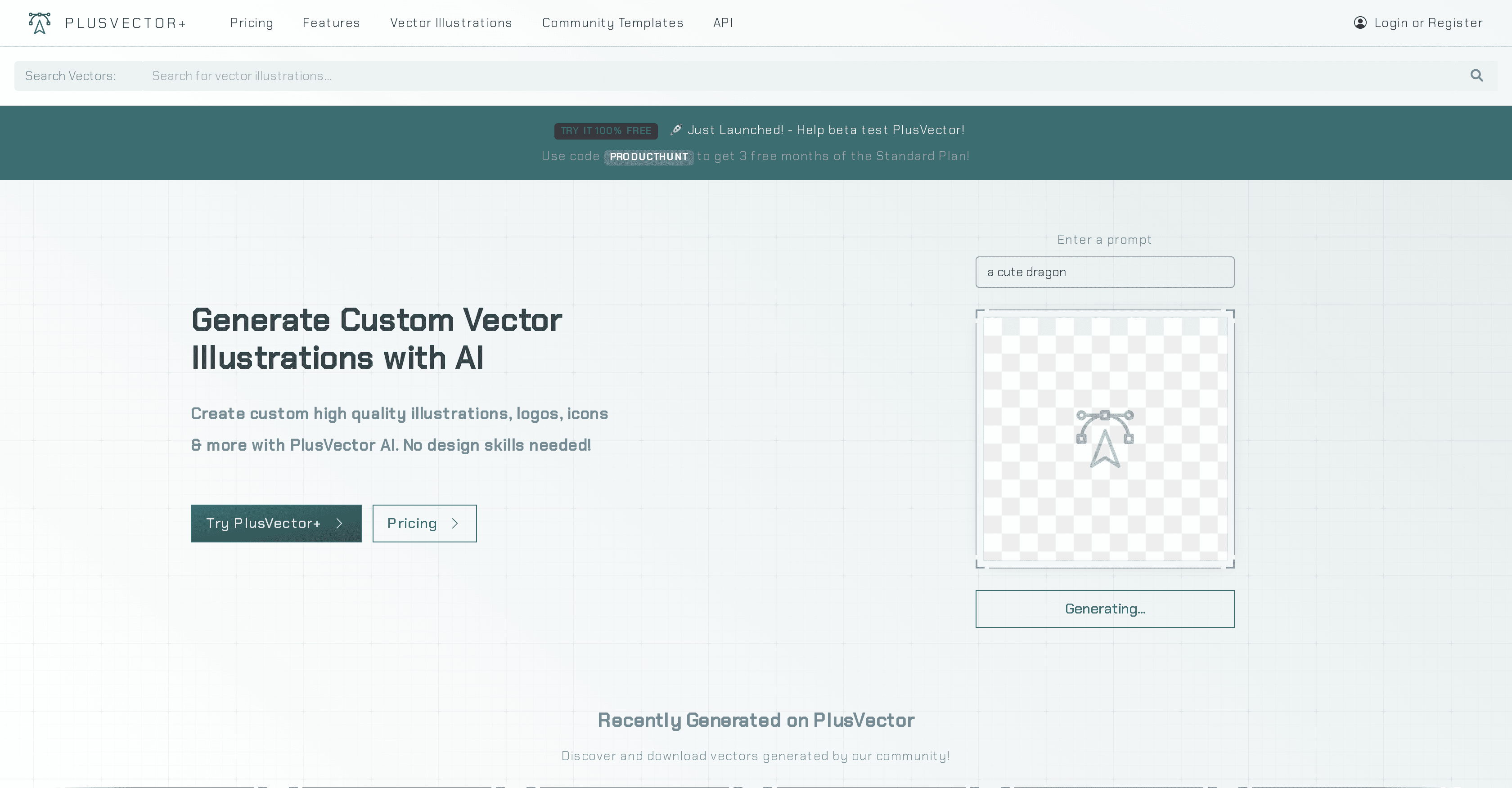
Task: Click the Generating... progress button
Action: [1104, 609]
